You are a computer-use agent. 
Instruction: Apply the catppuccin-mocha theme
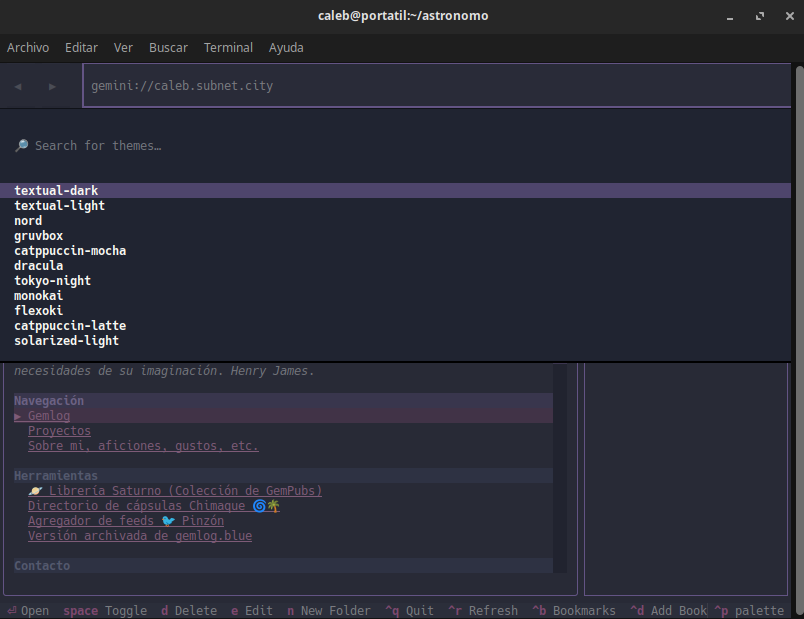tap(70, 251)
